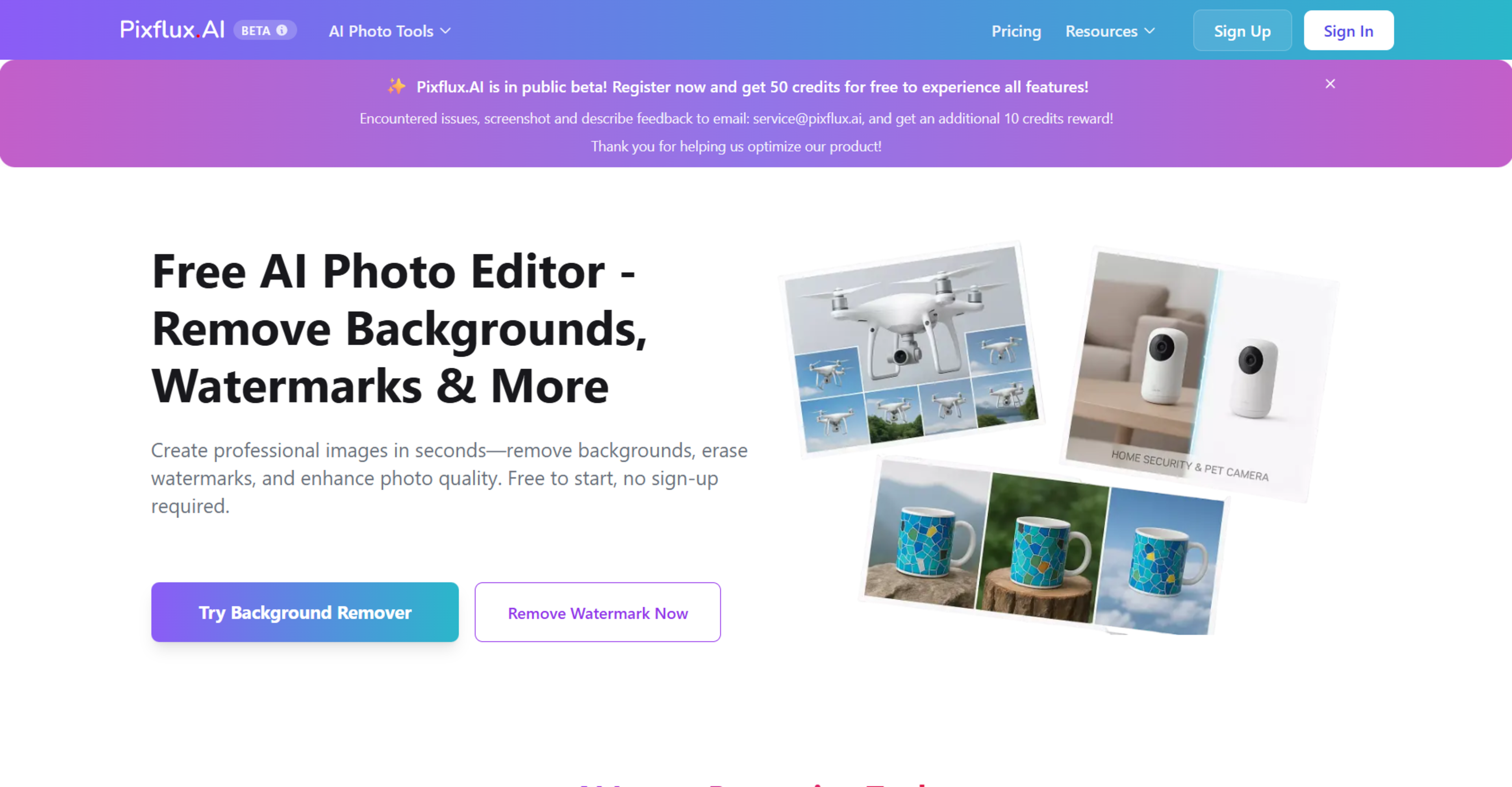The height and width of the screenshot is (787, 1512).
Task: Click the Pixflux.AI logo
Action: (x=172, y=30)
